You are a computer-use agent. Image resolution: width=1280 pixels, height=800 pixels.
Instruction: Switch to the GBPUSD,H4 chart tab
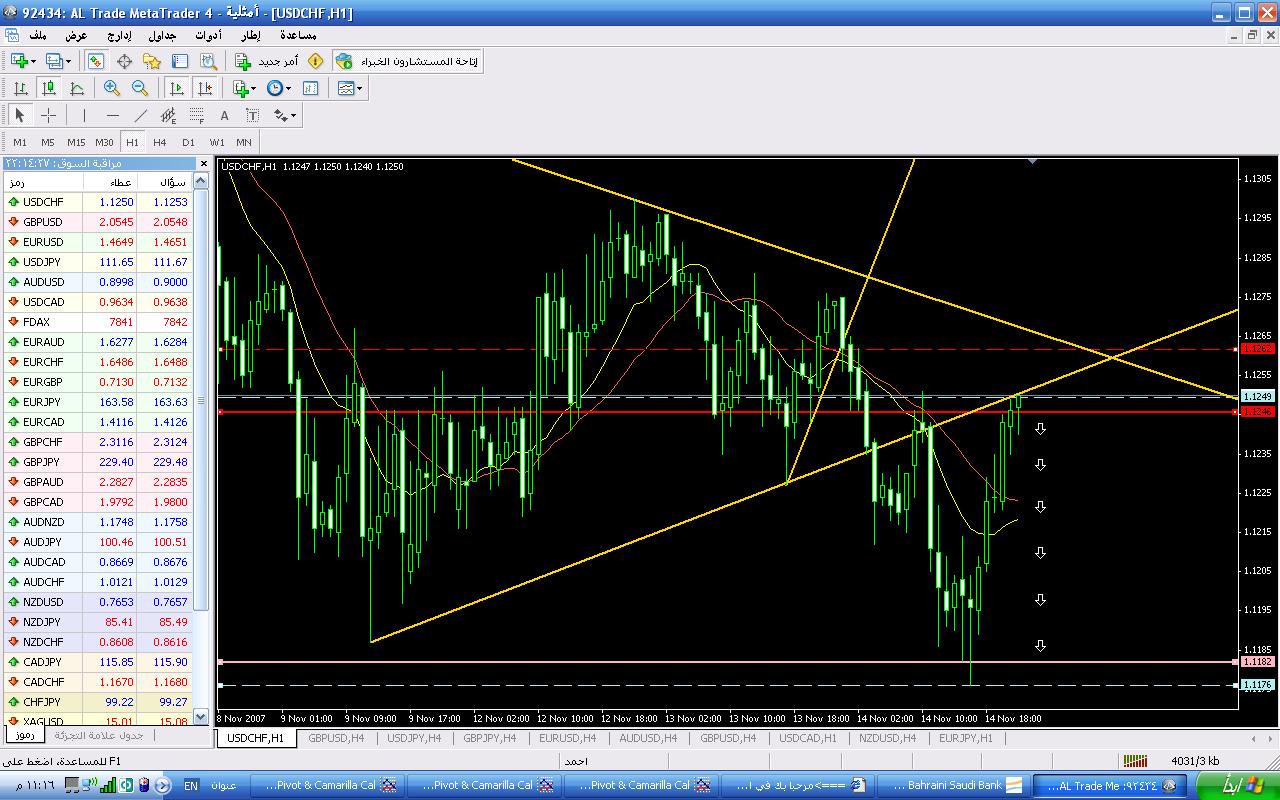(x=336, y=738)
